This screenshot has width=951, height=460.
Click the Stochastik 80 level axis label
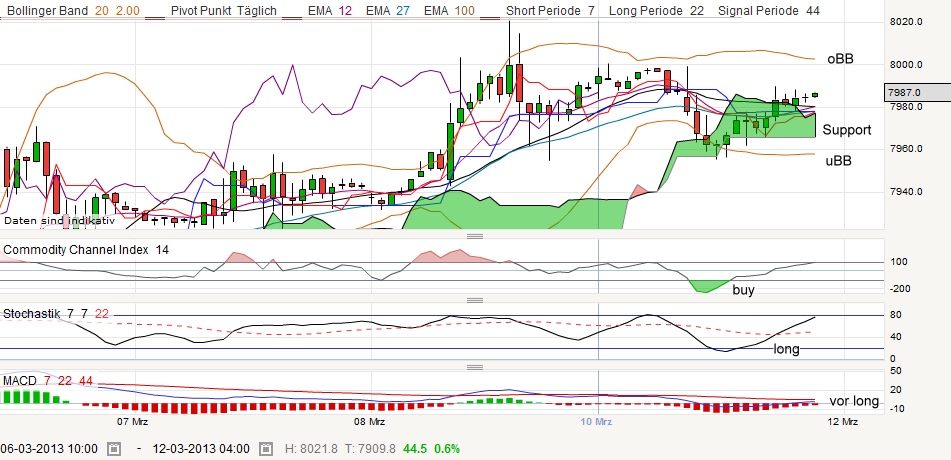click(896, 314)
